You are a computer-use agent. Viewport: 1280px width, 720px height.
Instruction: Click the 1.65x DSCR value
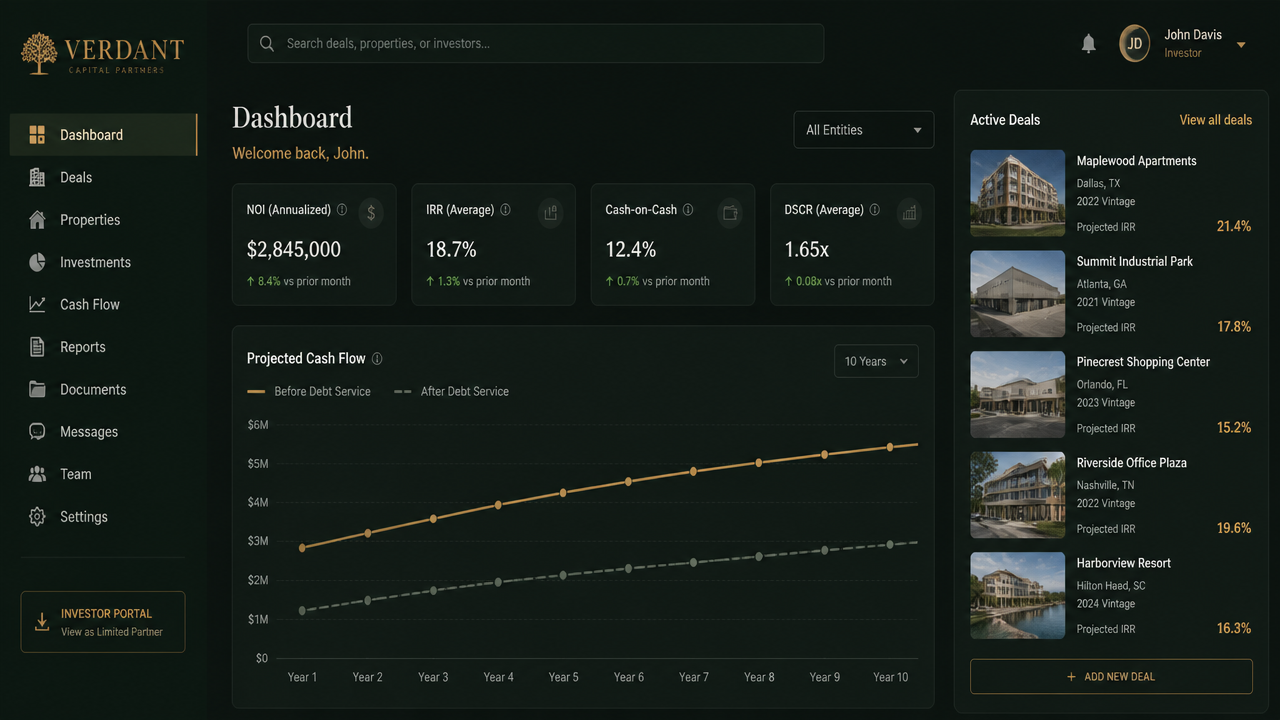coord(807,250)
